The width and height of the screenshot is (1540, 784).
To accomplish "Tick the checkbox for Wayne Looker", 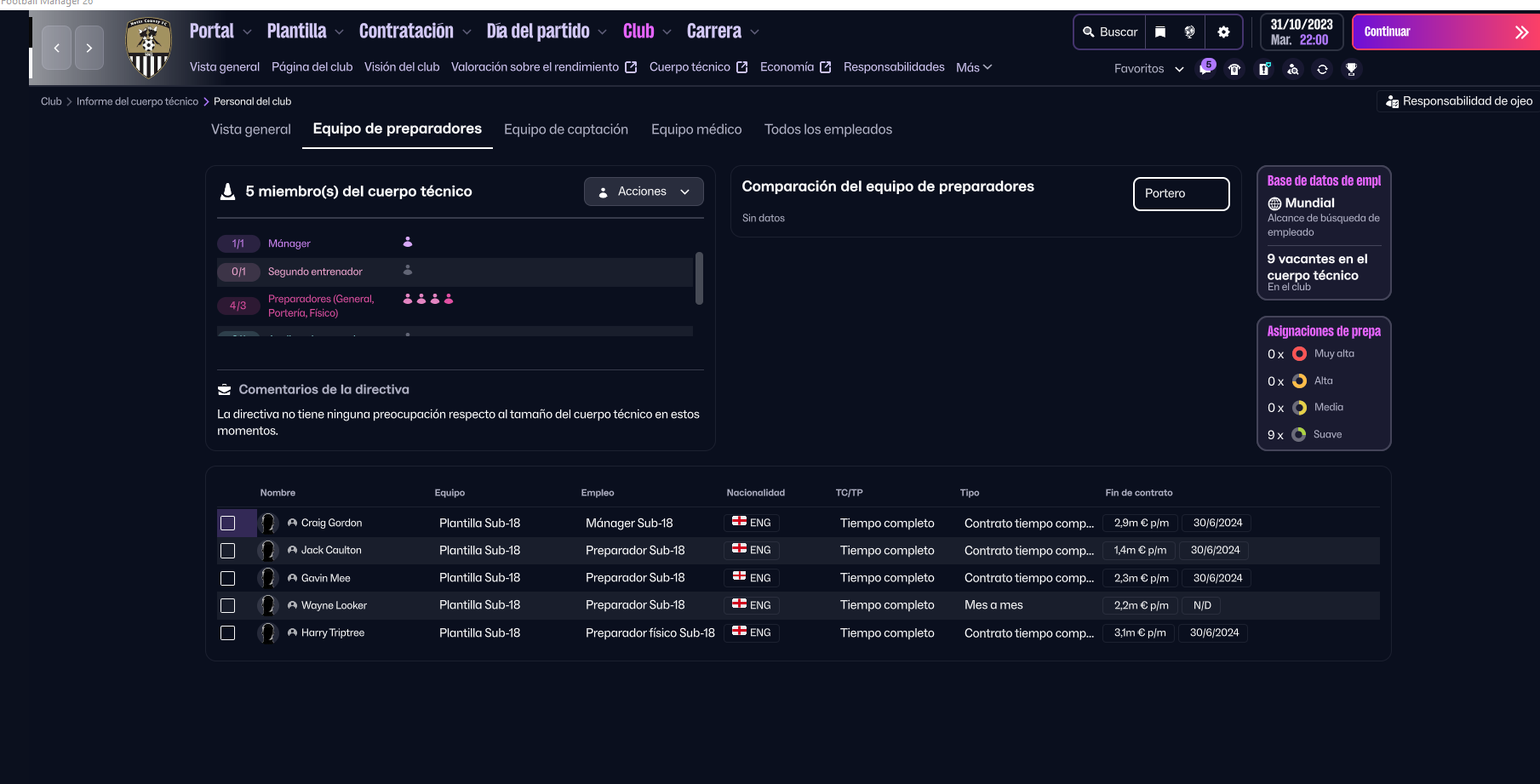I will click(227, 605).
